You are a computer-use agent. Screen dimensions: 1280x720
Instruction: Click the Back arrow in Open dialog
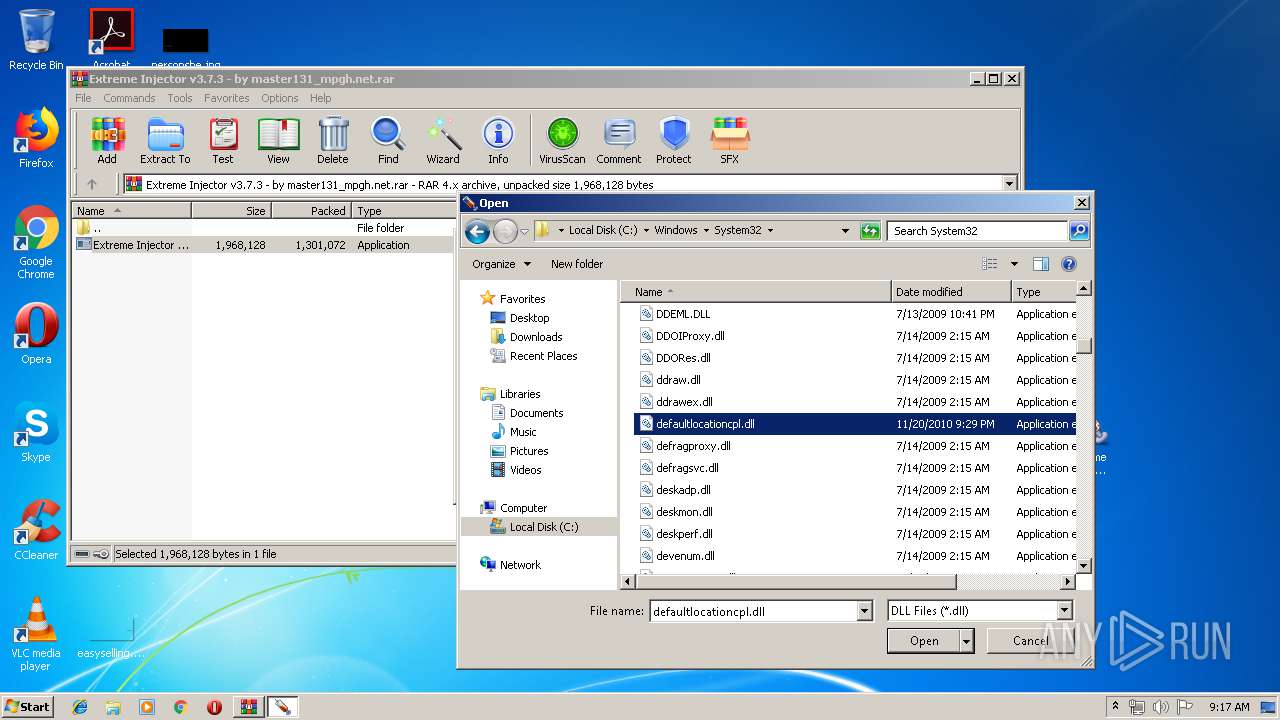[477, 231]
